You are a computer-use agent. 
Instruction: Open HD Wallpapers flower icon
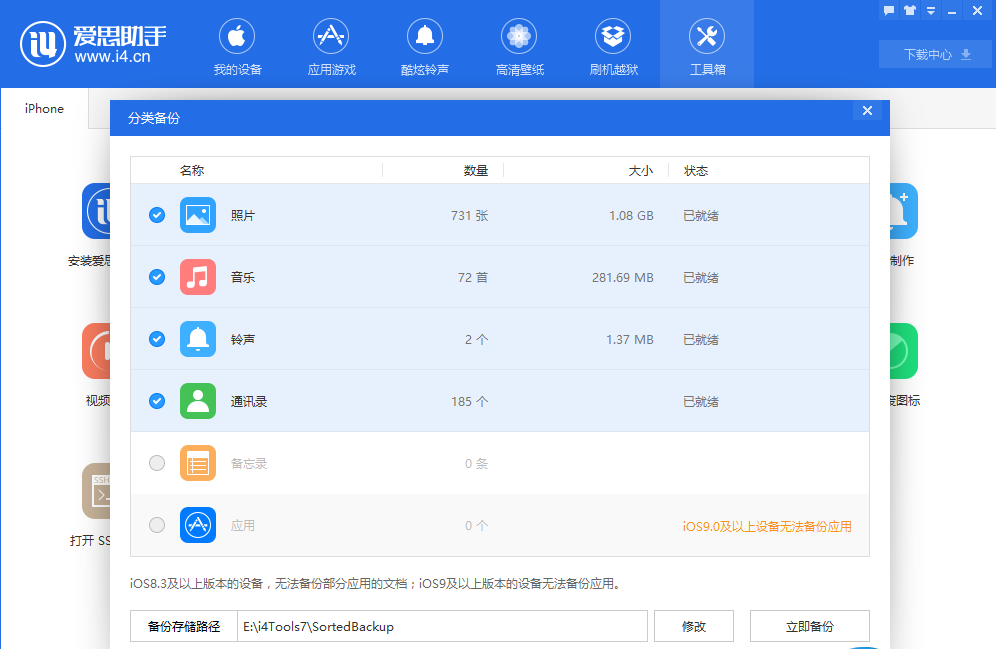point(519,38)
